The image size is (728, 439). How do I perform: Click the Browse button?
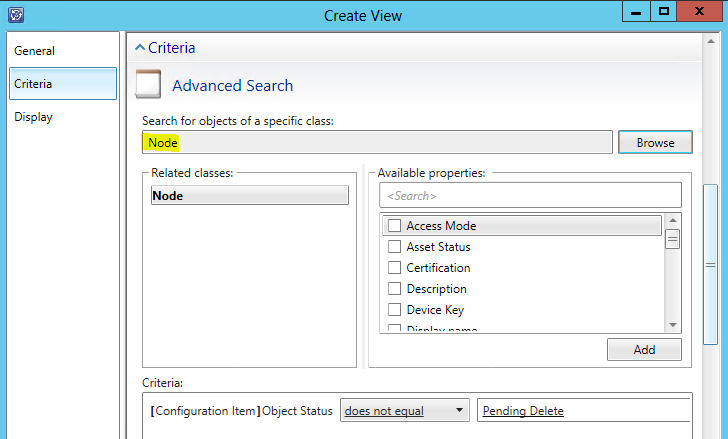pyautogui.click(x=655, y=143)
